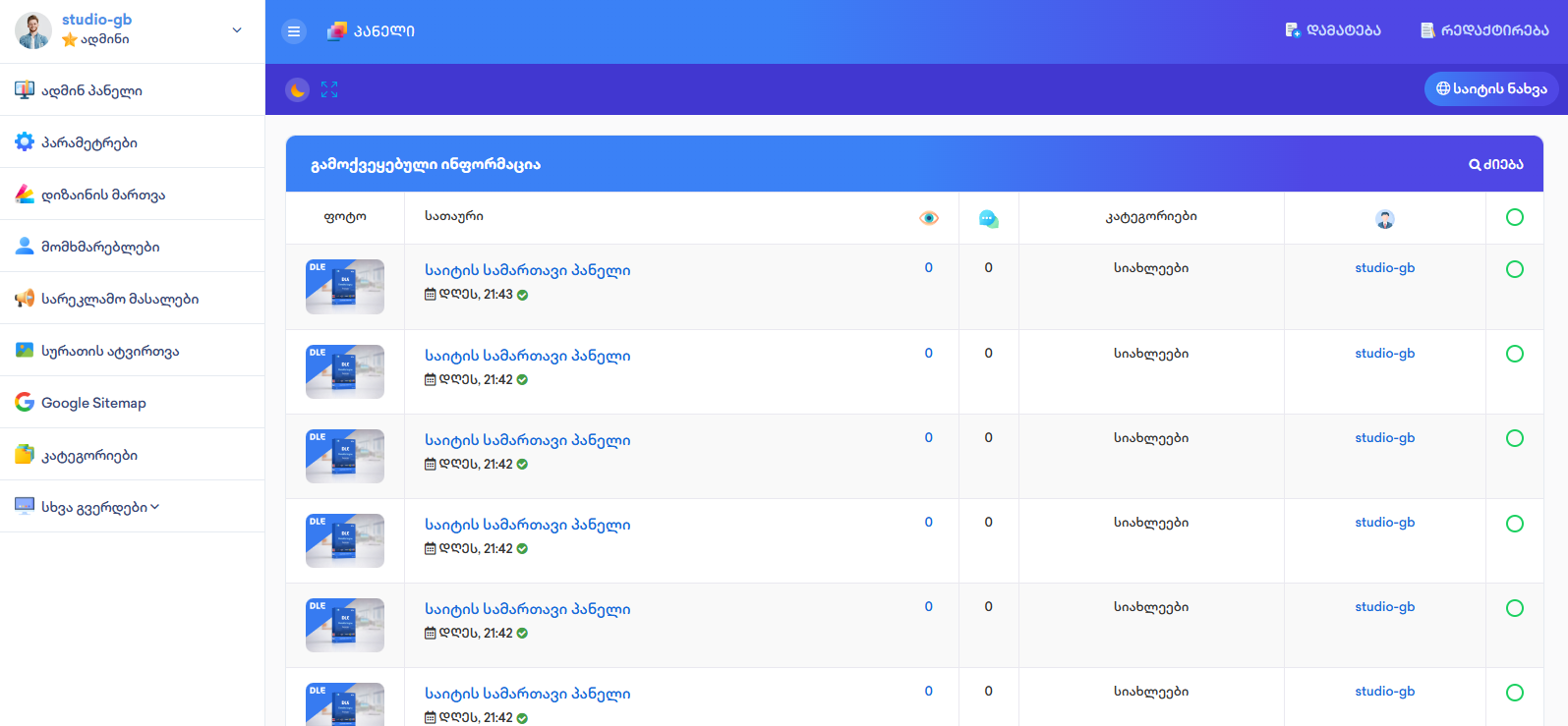The image size is (1568, 726).
Task: Open the დამატება menu in top bar
Action: coord(1332,30)
